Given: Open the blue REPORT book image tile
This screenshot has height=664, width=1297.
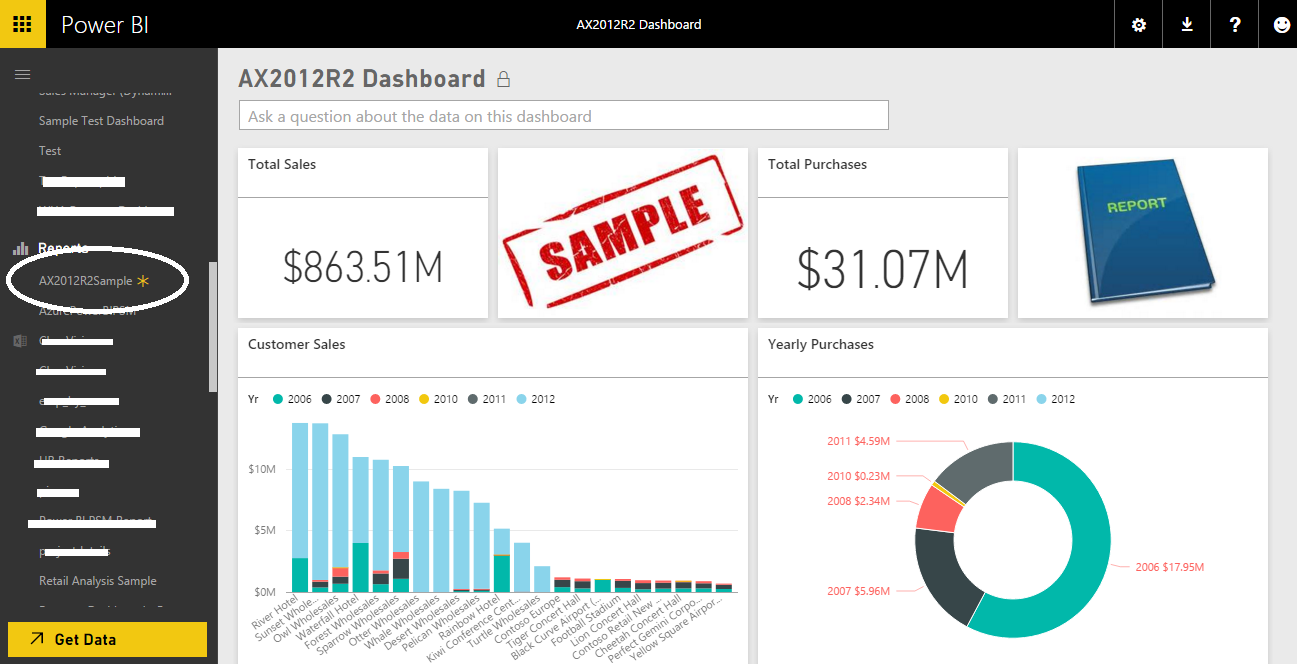Looking at the screenshot, I should coord(1143,233).
